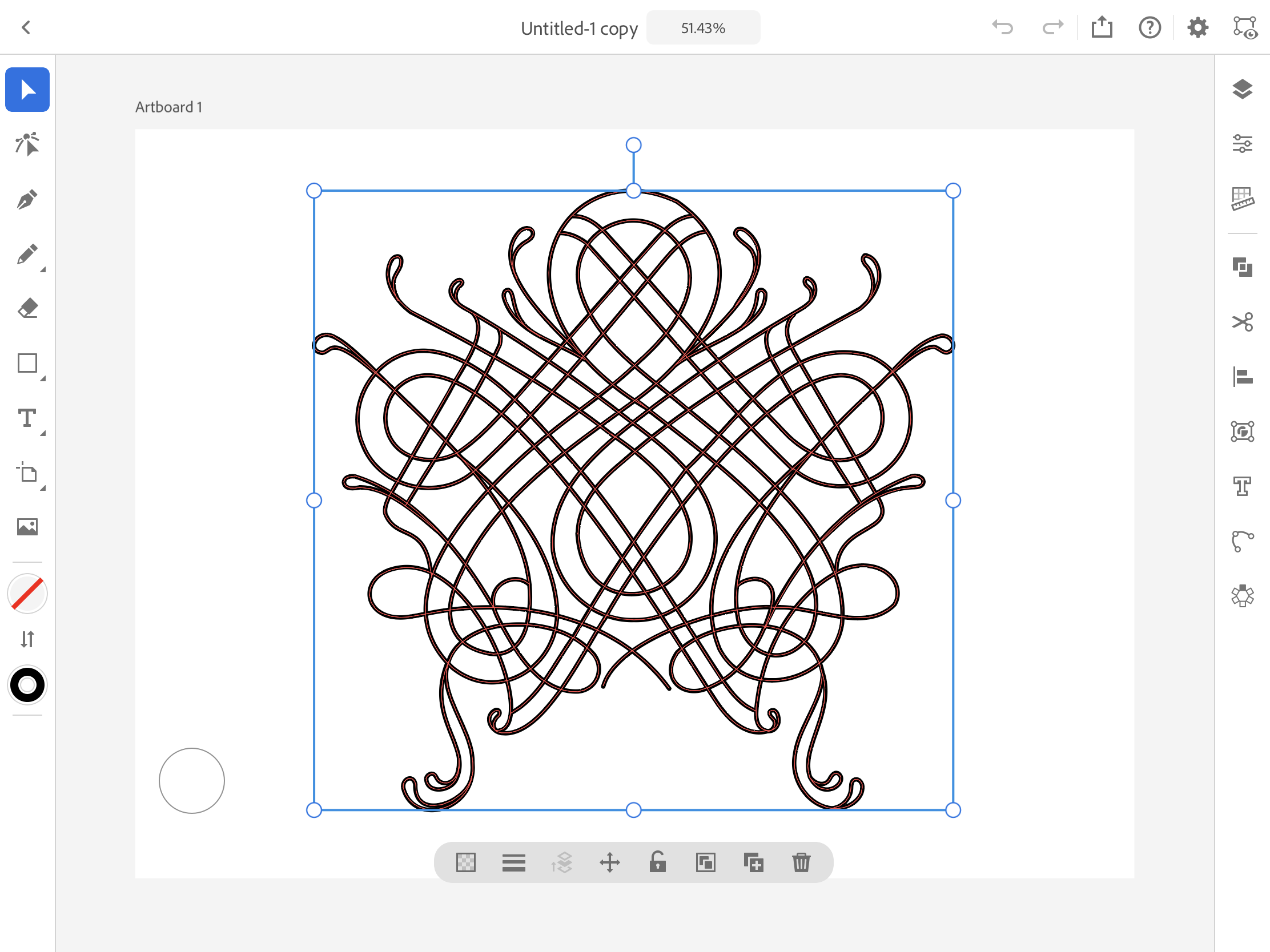This screenshot has height=952, width=1270.
Task: Undo the last action
Action: pos(1002,27)
